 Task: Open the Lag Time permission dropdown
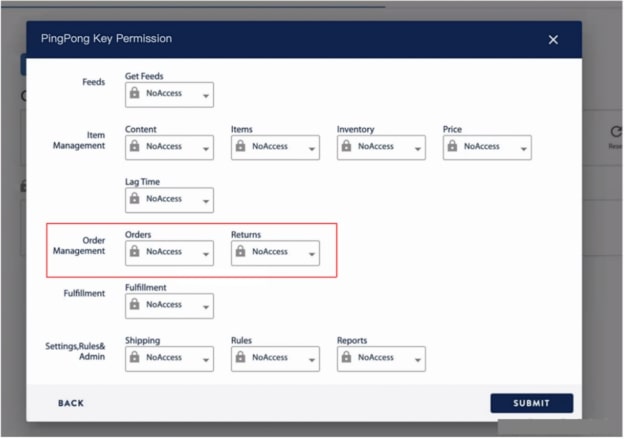169,200
